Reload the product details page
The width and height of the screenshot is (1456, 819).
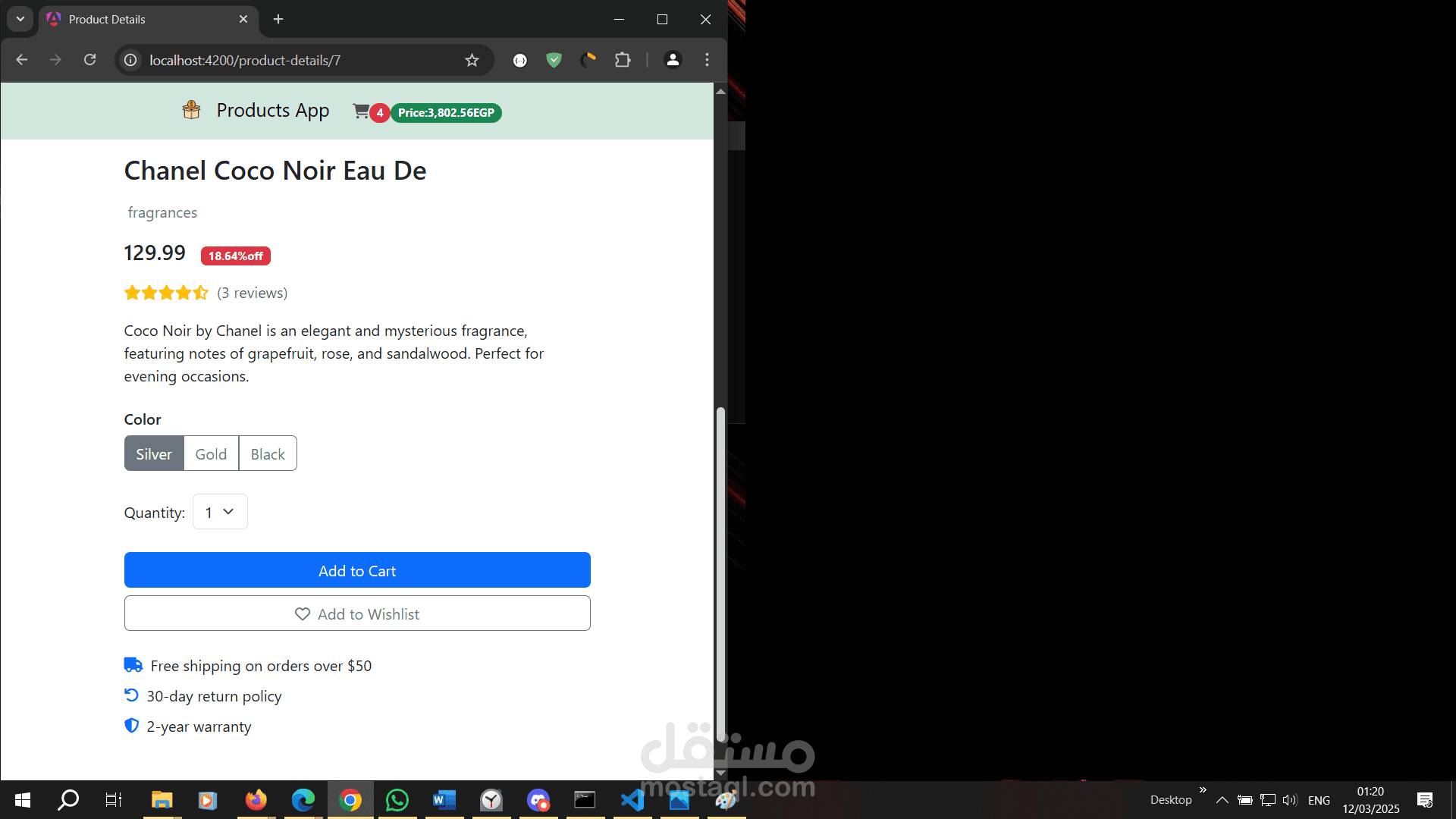click(x=89, y=60)
